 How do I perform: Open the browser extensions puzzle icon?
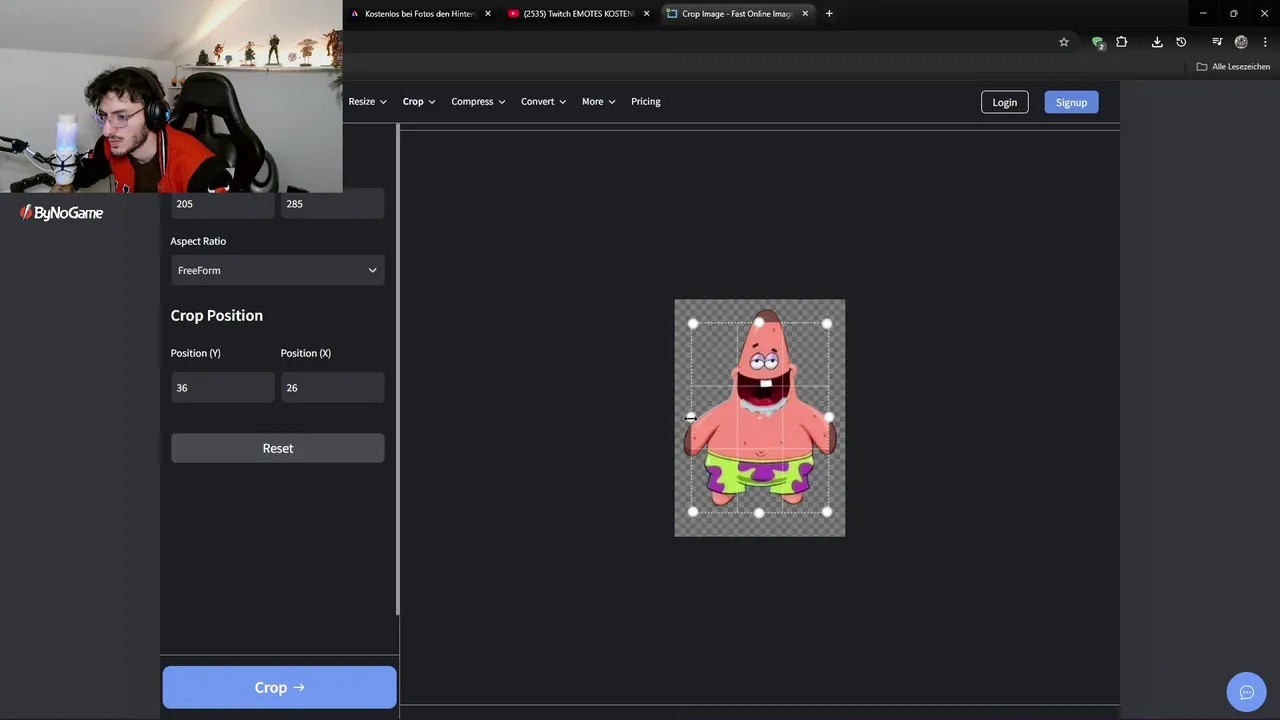(1122, 42)
